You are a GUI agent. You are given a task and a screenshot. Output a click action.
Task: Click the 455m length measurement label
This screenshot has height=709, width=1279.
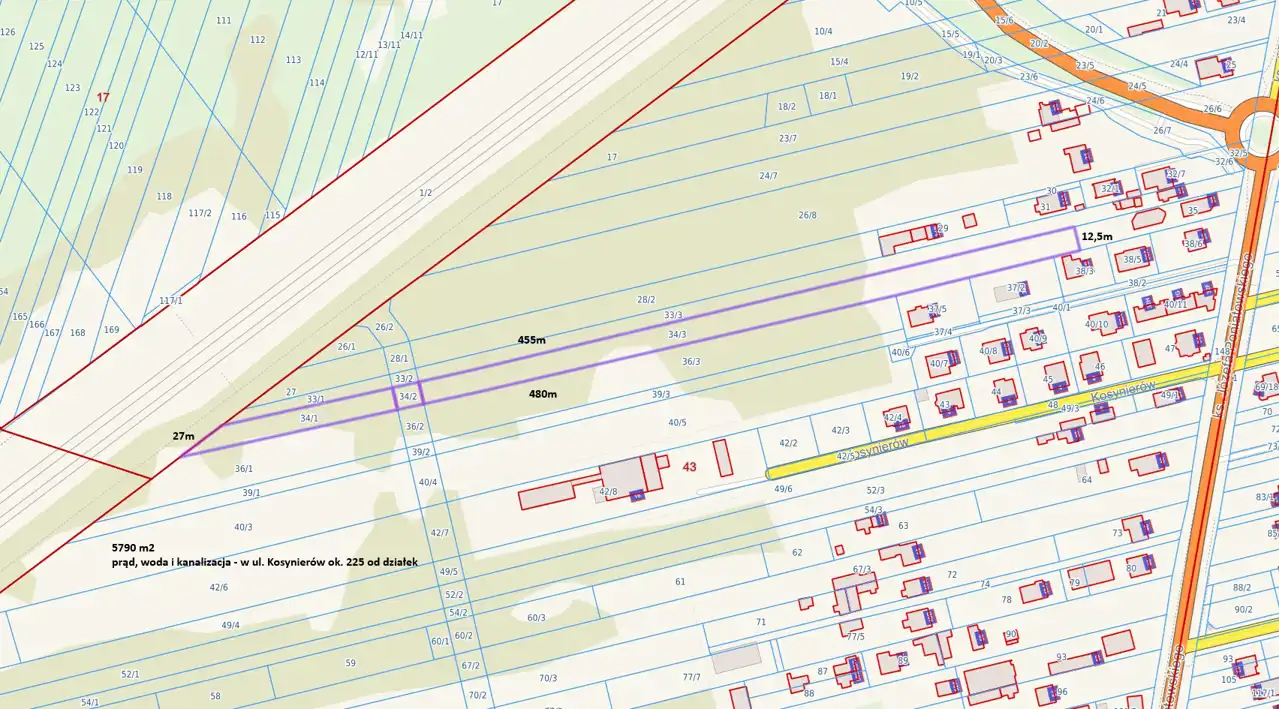pos(531,340)
